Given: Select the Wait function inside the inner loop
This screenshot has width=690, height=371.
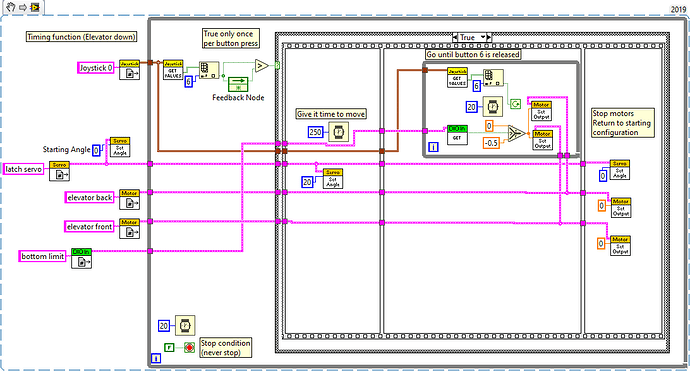Looking at the screenshot, I should [x=493, y=107].
